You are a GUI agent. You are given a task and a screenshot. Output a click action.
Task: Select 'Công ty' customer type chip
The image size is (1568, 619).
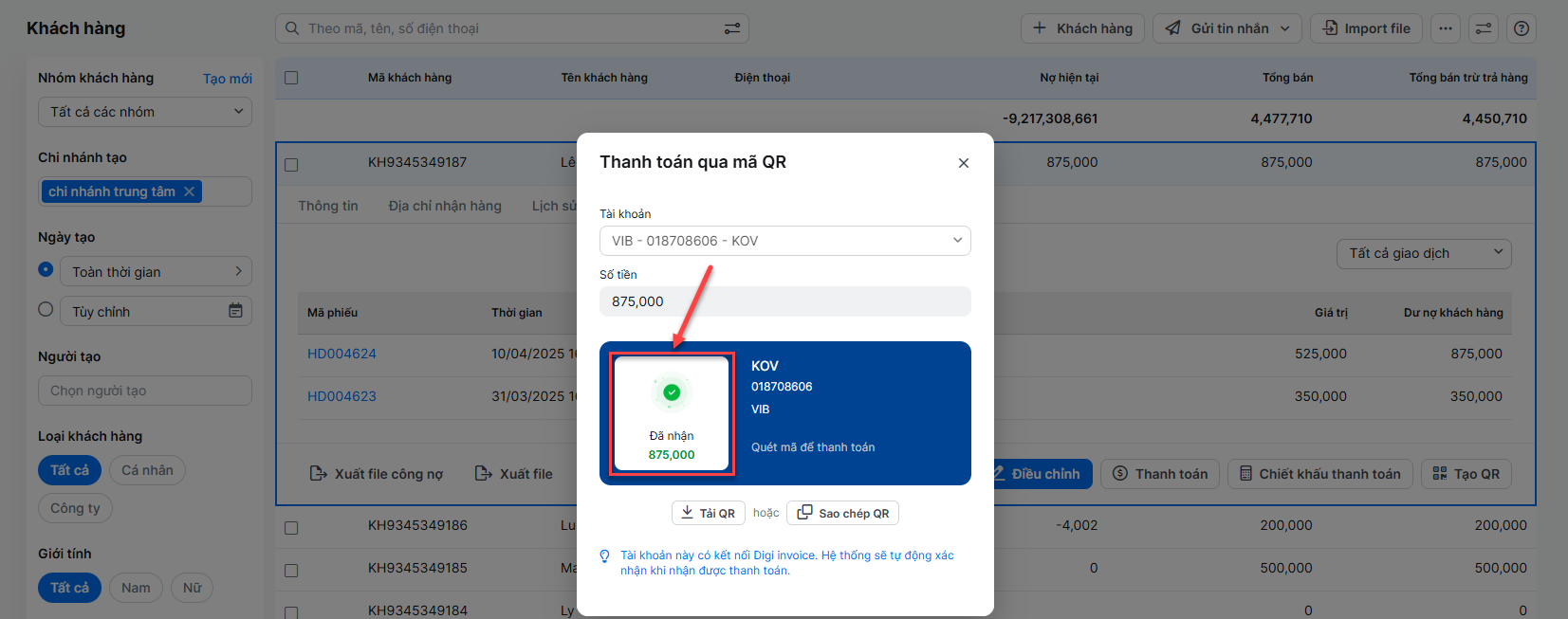(75, 508)
